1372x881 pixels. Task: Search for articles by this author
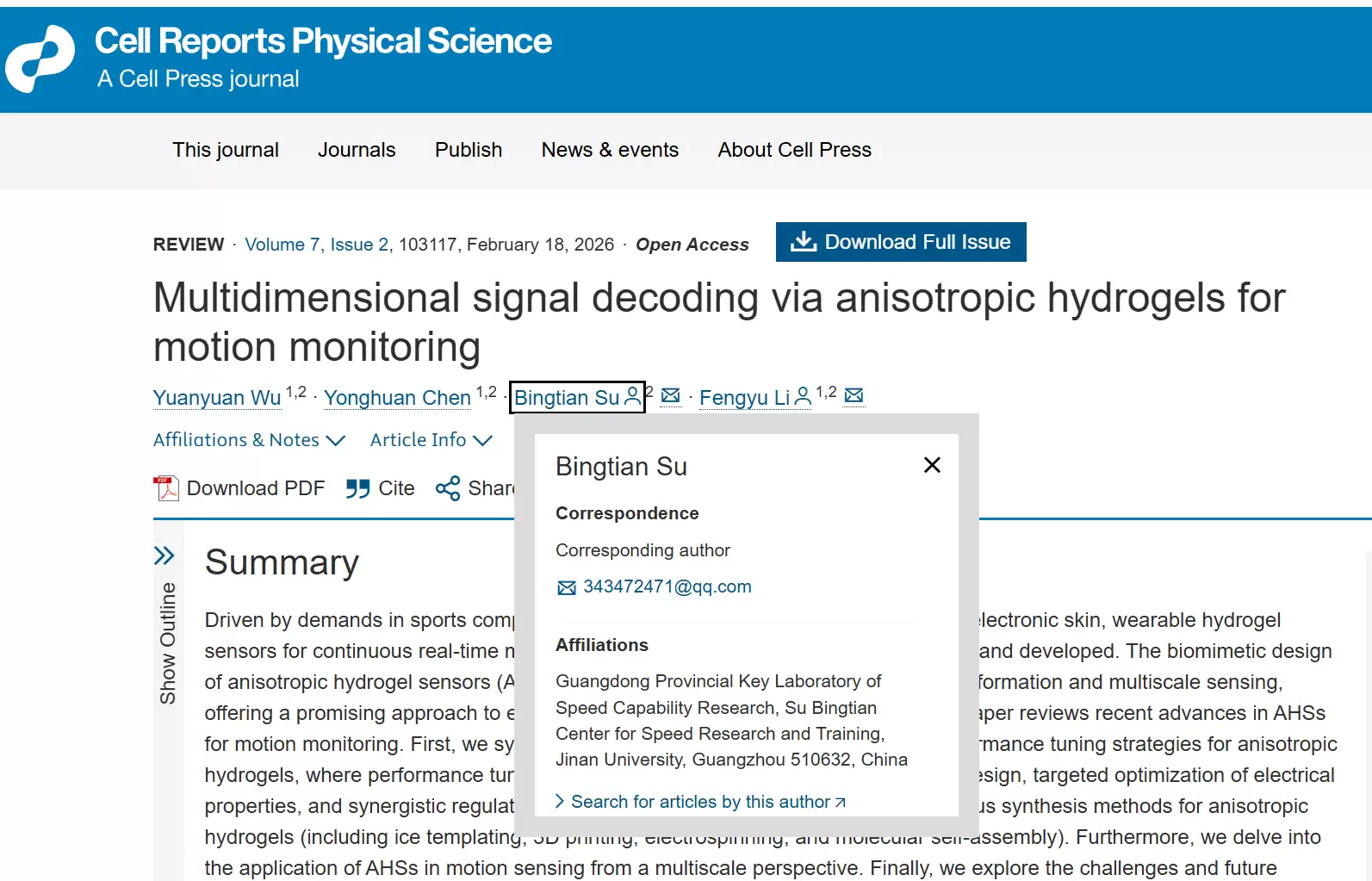point(700,802)
